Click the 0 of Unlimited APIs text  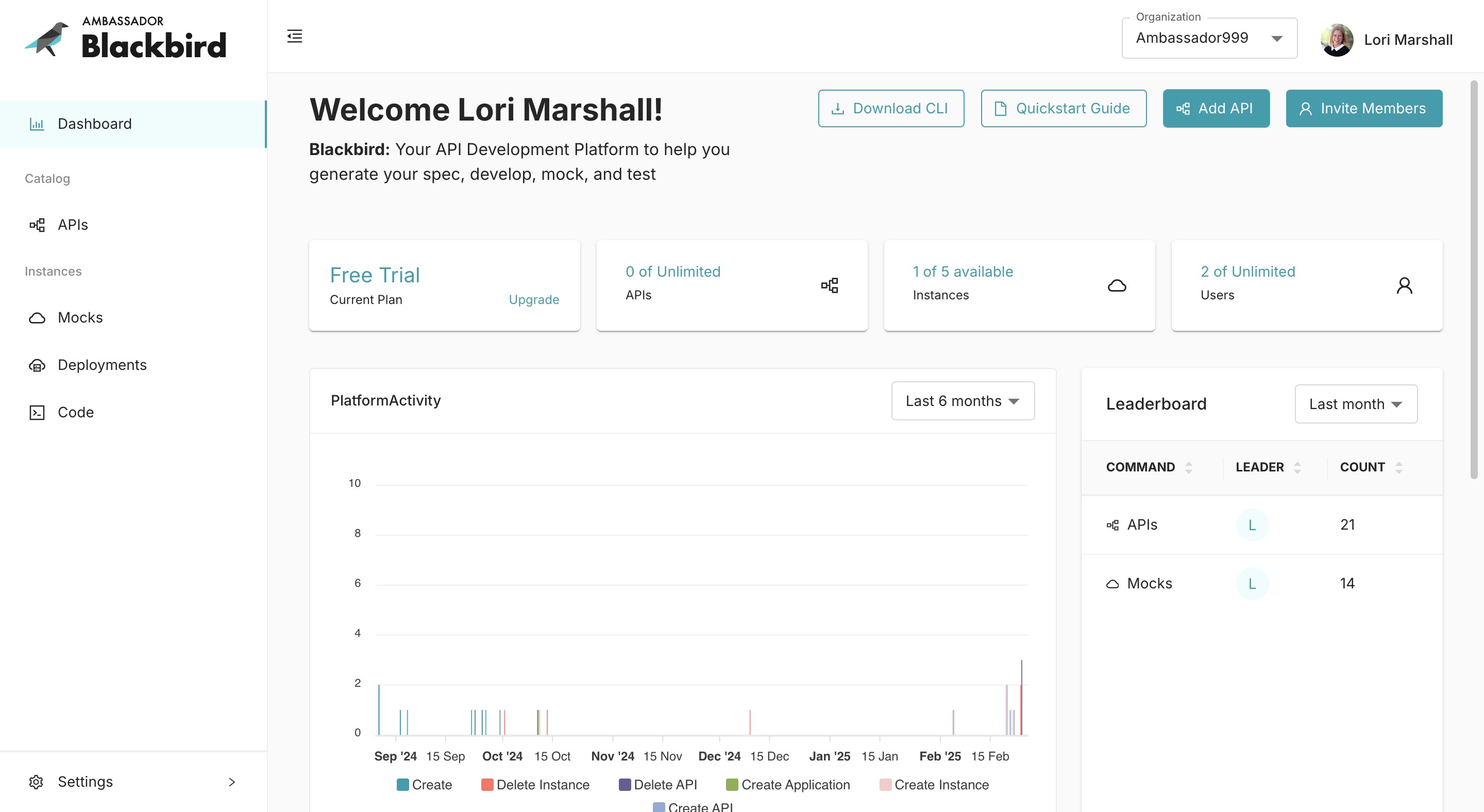(x=673, y=271)
